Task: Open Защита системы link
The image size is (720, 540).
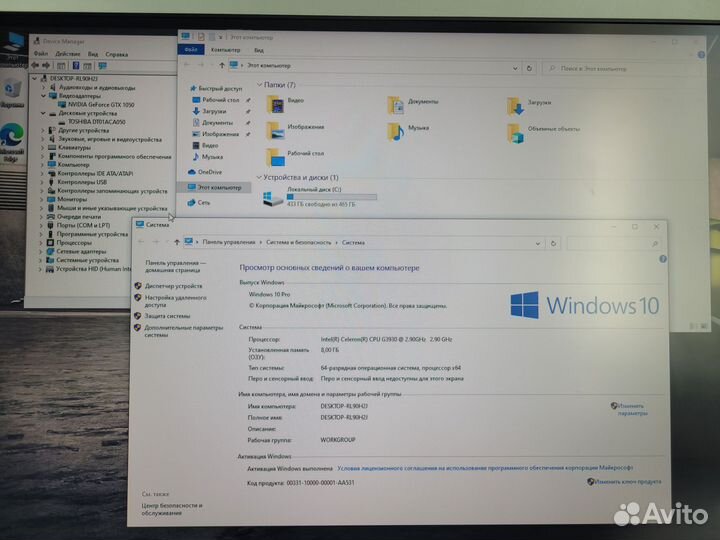Action: click(167, 316)
